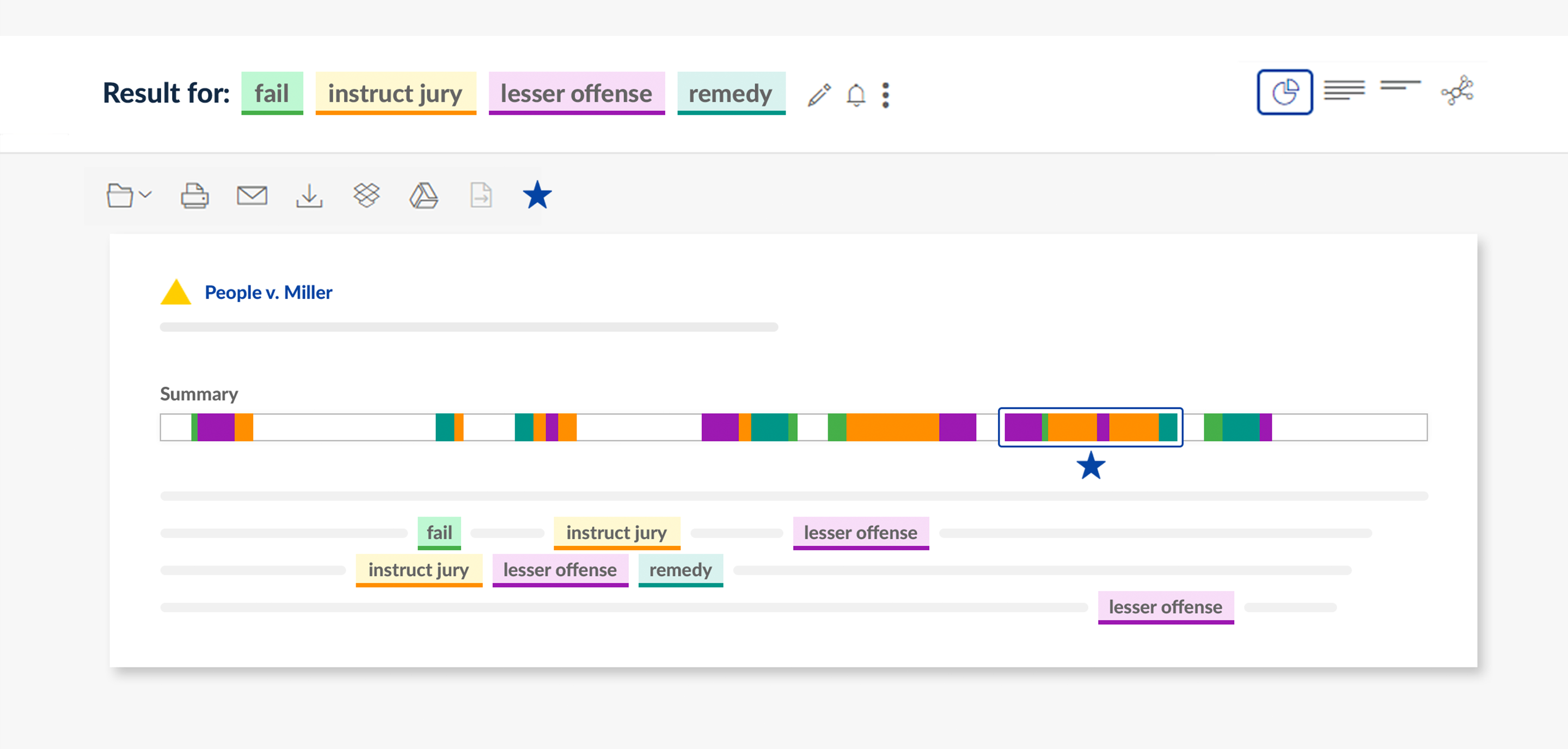This screenshot has width=1568, height=749.
Task: Send to Google Drive icon
Action: tap(424, 196)
